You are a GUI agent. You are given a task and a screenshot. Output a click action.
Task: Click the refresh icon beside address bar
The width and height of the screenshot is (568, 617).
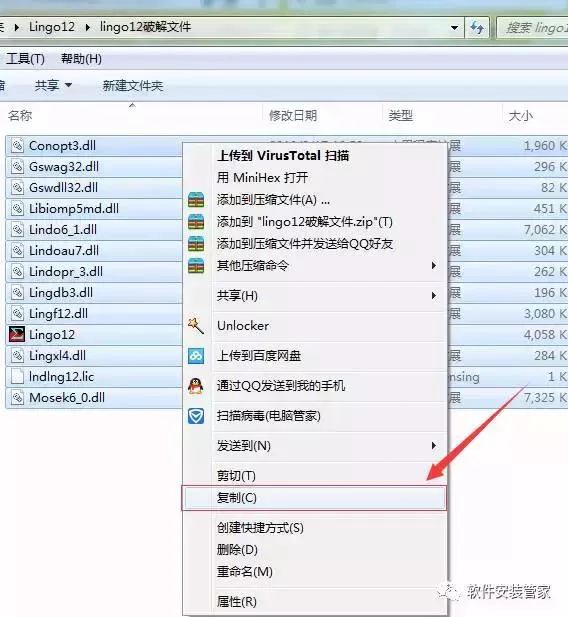(477, 28)
